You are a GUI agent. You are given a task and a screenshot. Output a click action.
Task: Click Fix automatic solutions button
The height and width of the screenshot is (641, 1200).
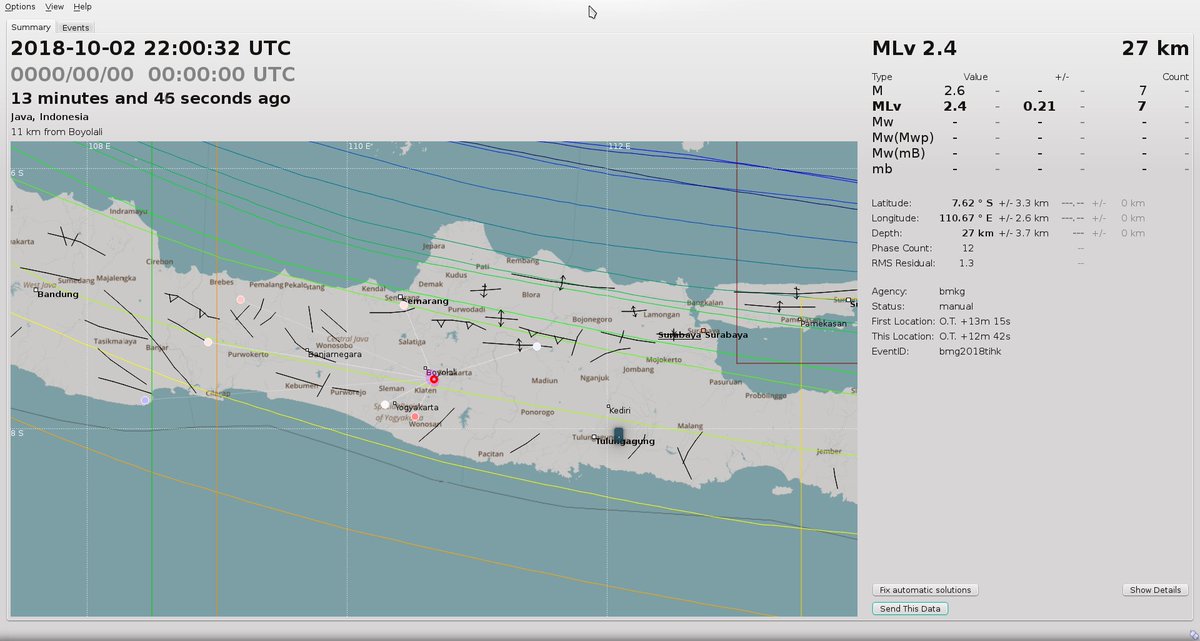click(925, 590)
